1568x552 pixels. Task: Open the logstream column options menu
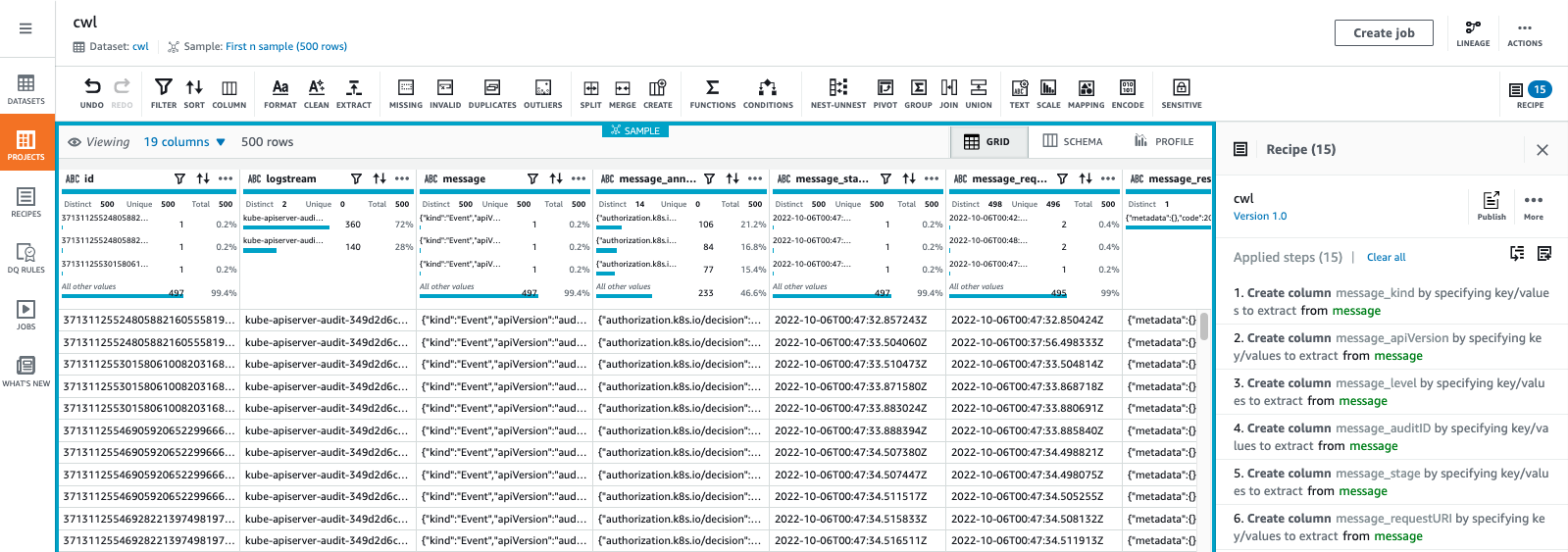tap(402, 178)
